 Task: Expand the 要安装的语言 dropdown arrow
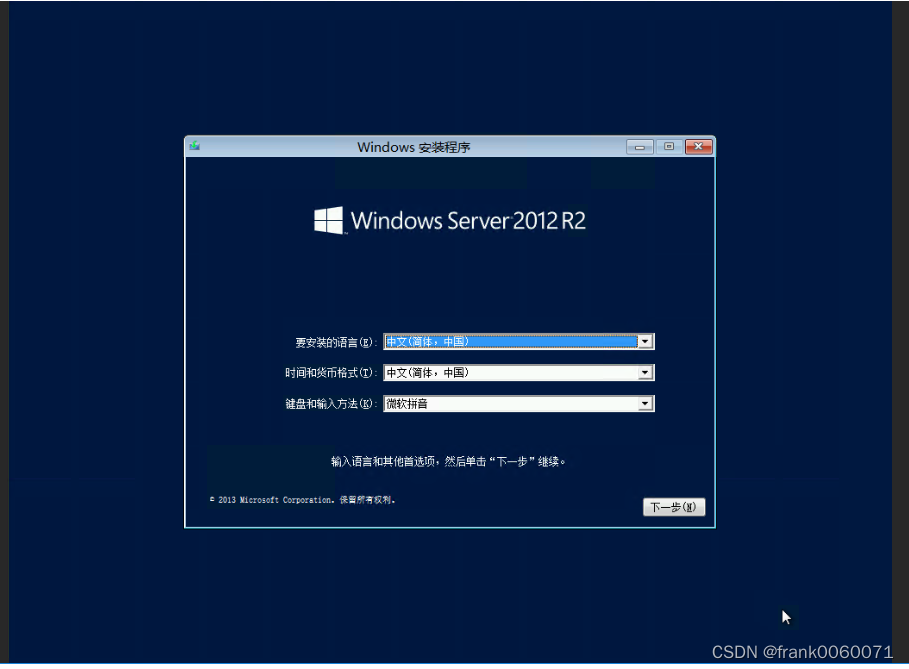645,341
